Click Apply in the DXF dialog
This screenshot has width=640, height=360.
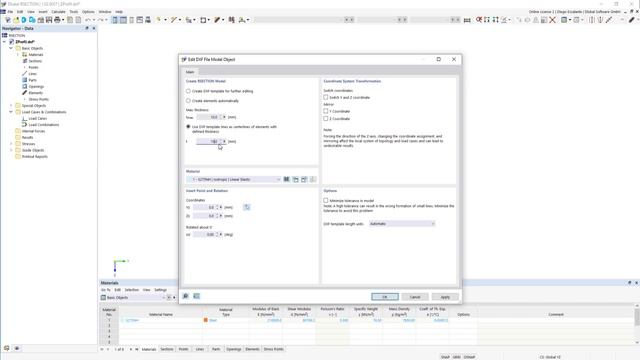point(445,297)
